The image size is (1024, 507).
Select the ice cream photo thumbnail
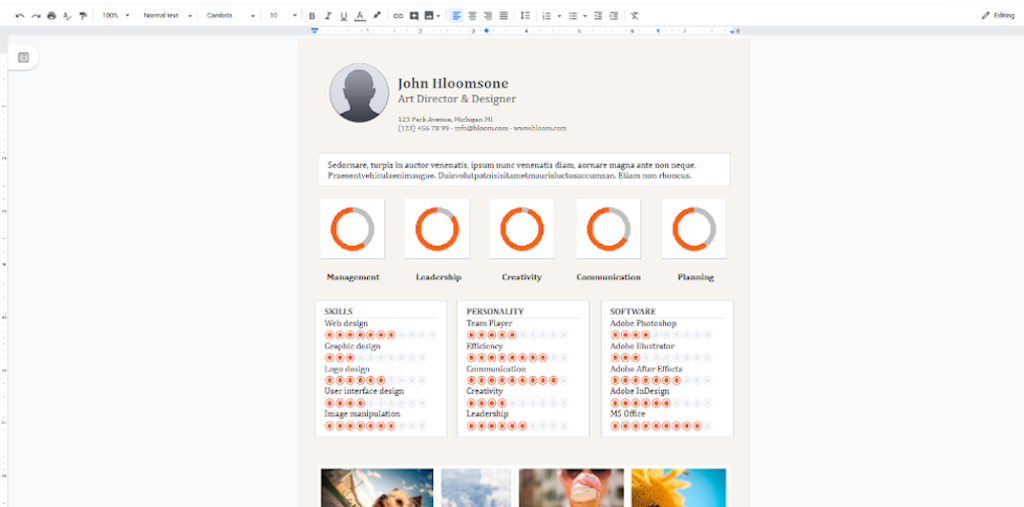pos(571,487)
